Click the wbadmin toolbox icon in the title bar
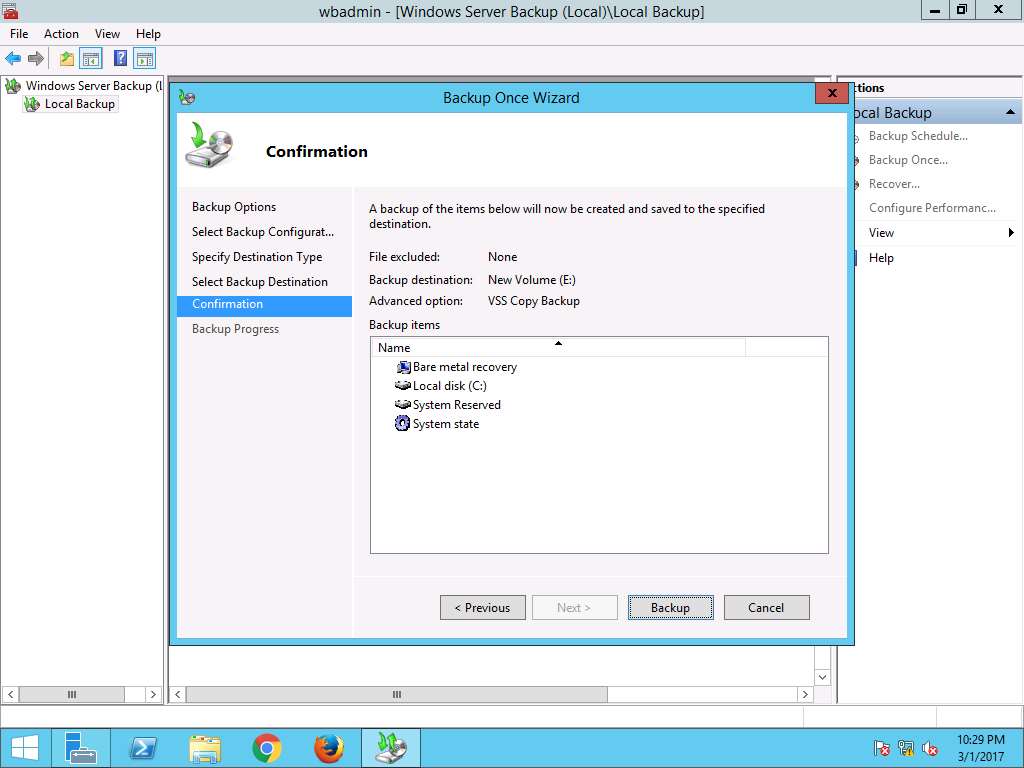Viewport: 1024px width, 768px height. pos(10,10)
